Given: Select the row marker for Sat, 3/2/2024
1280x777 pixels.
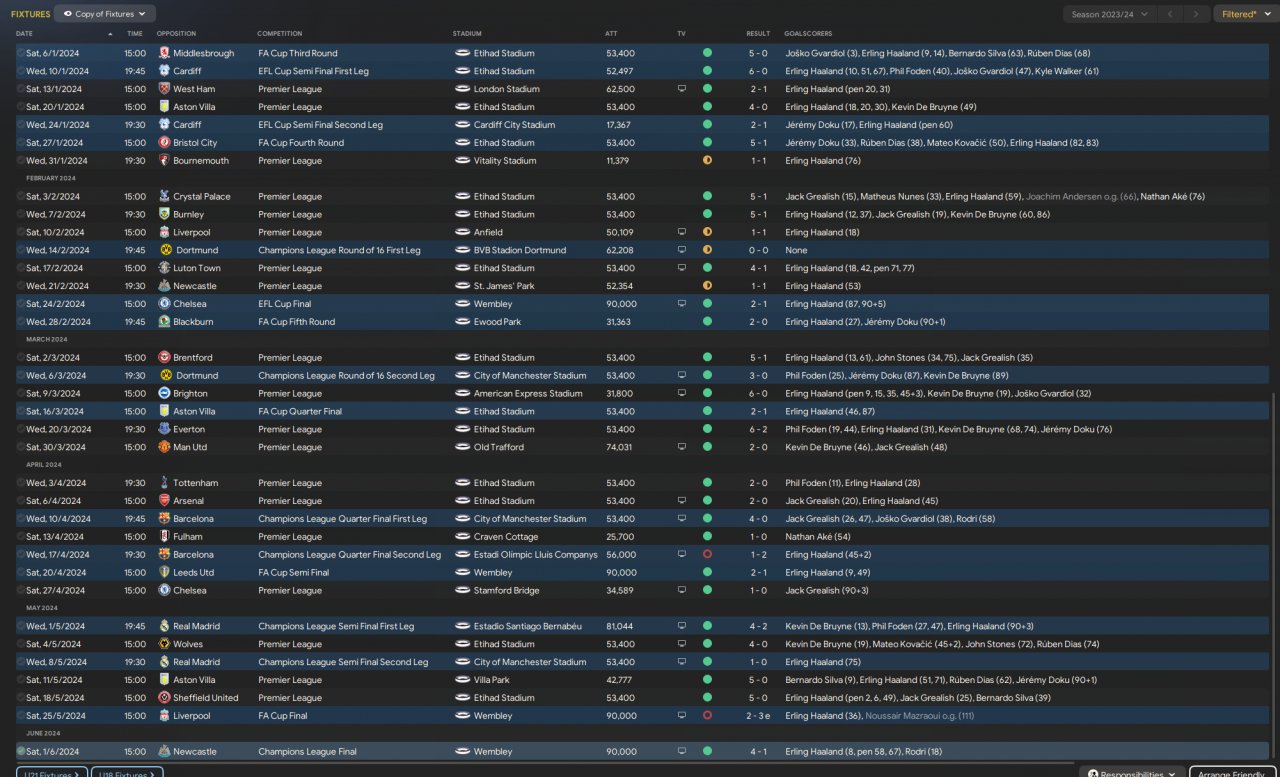Looking at the screenshot, I should tap(21, 197).
